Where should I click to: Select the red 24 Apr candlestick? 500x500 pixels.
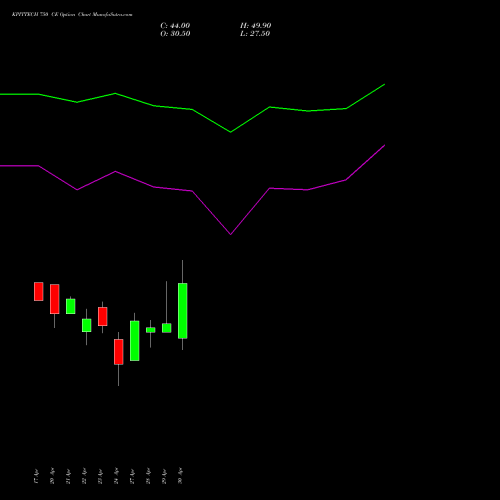119,352
